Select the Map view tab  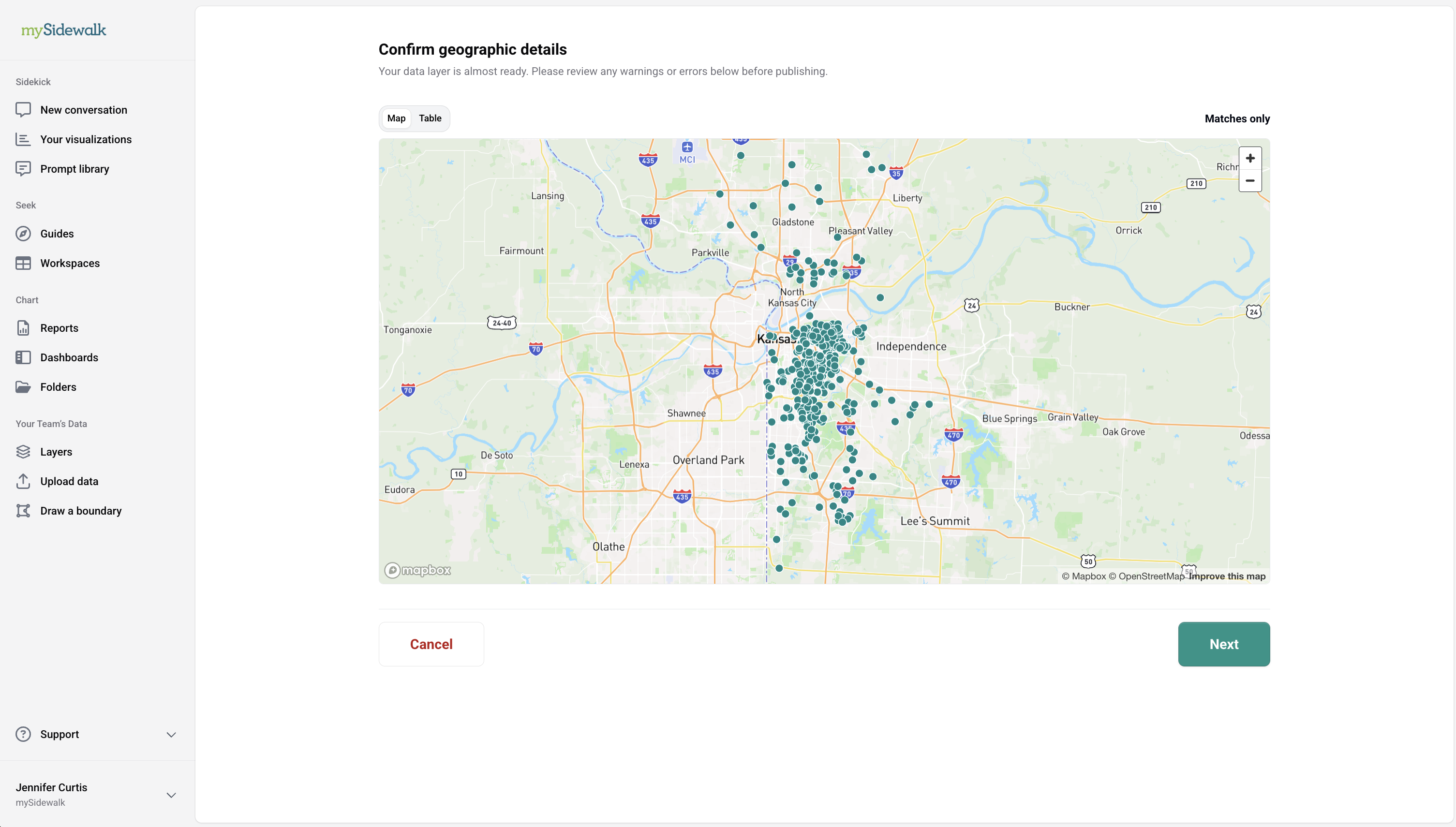[x=396, y=118]
